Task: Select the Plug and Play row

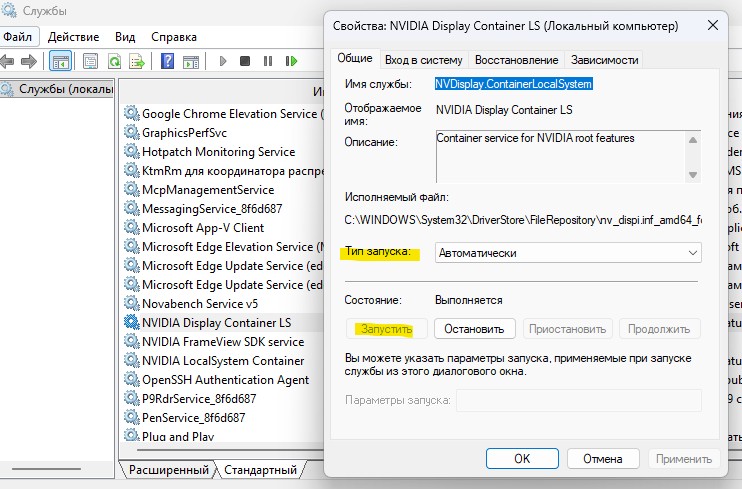Action: (222, 436)
